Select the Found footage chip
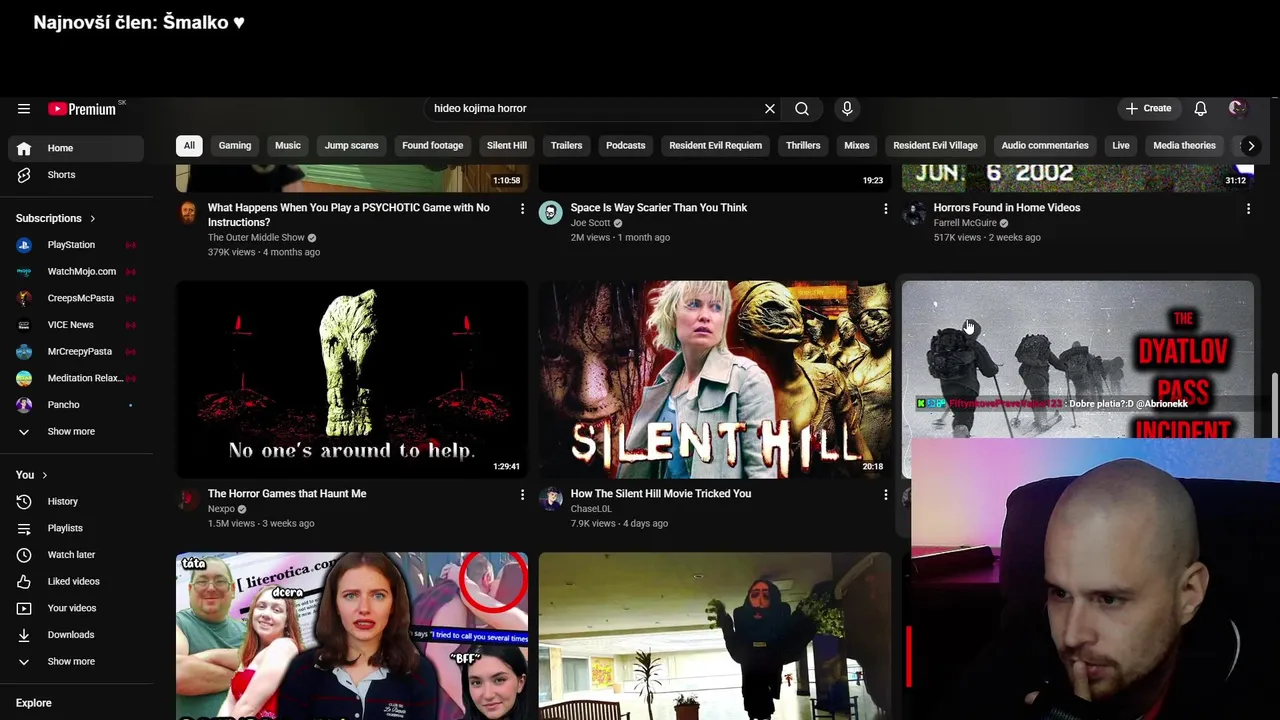Screen dimensions: 1280x720 pyautogui.click(x=433, y=146)
